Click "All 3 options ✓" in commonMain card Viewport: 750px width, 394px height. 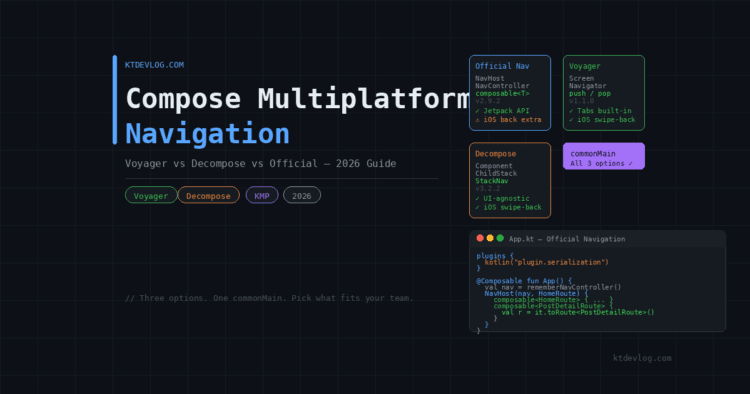click(601, 164)
